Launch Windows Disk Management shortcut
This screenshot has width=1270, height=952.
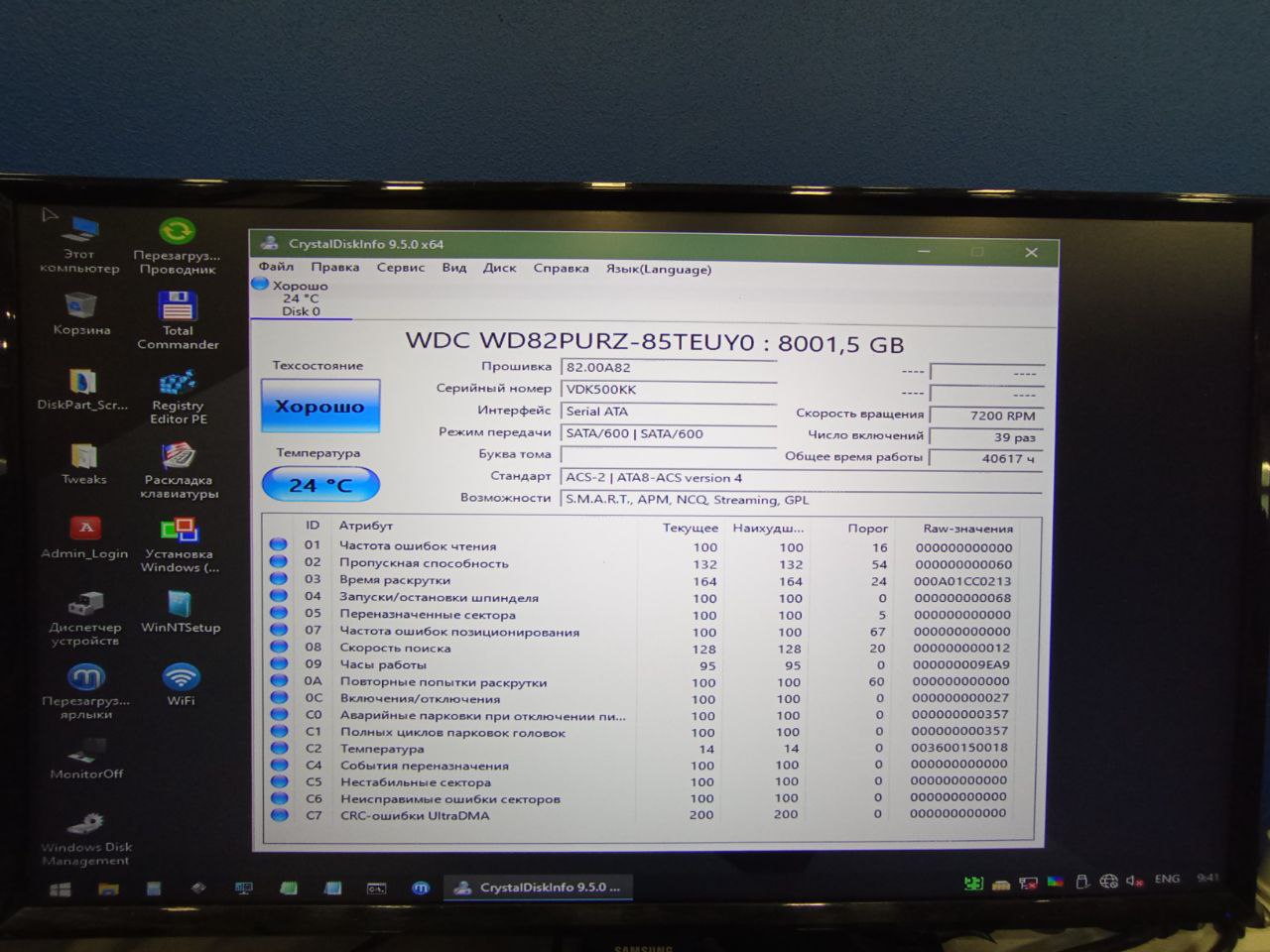pos(85,825)
